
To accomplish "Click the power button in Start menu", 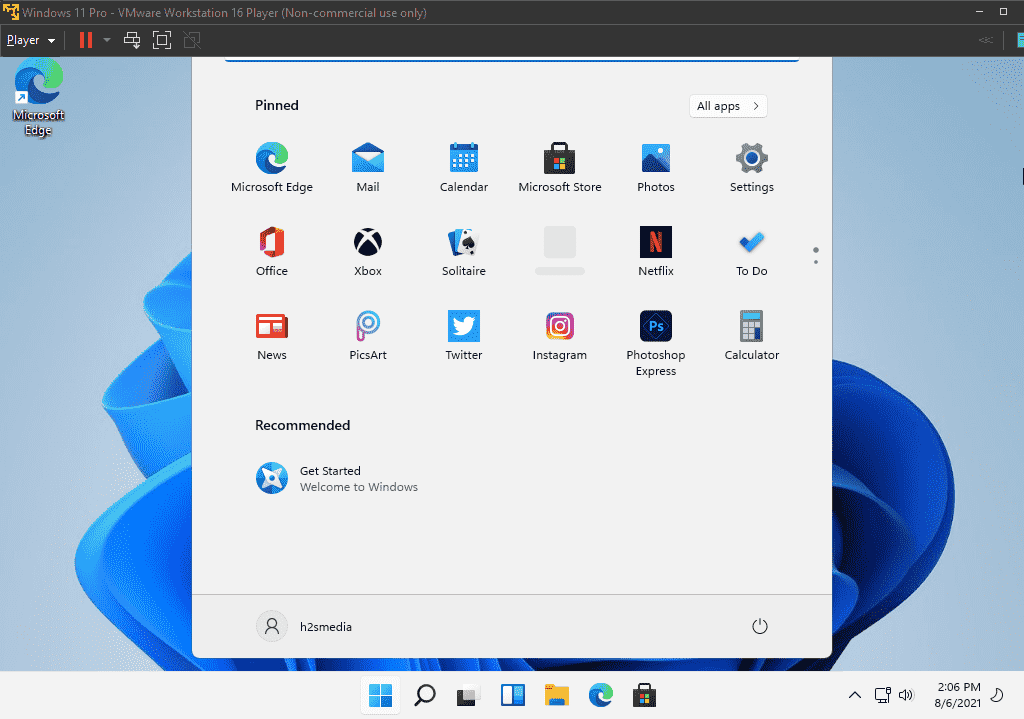I will pos(760,626).
